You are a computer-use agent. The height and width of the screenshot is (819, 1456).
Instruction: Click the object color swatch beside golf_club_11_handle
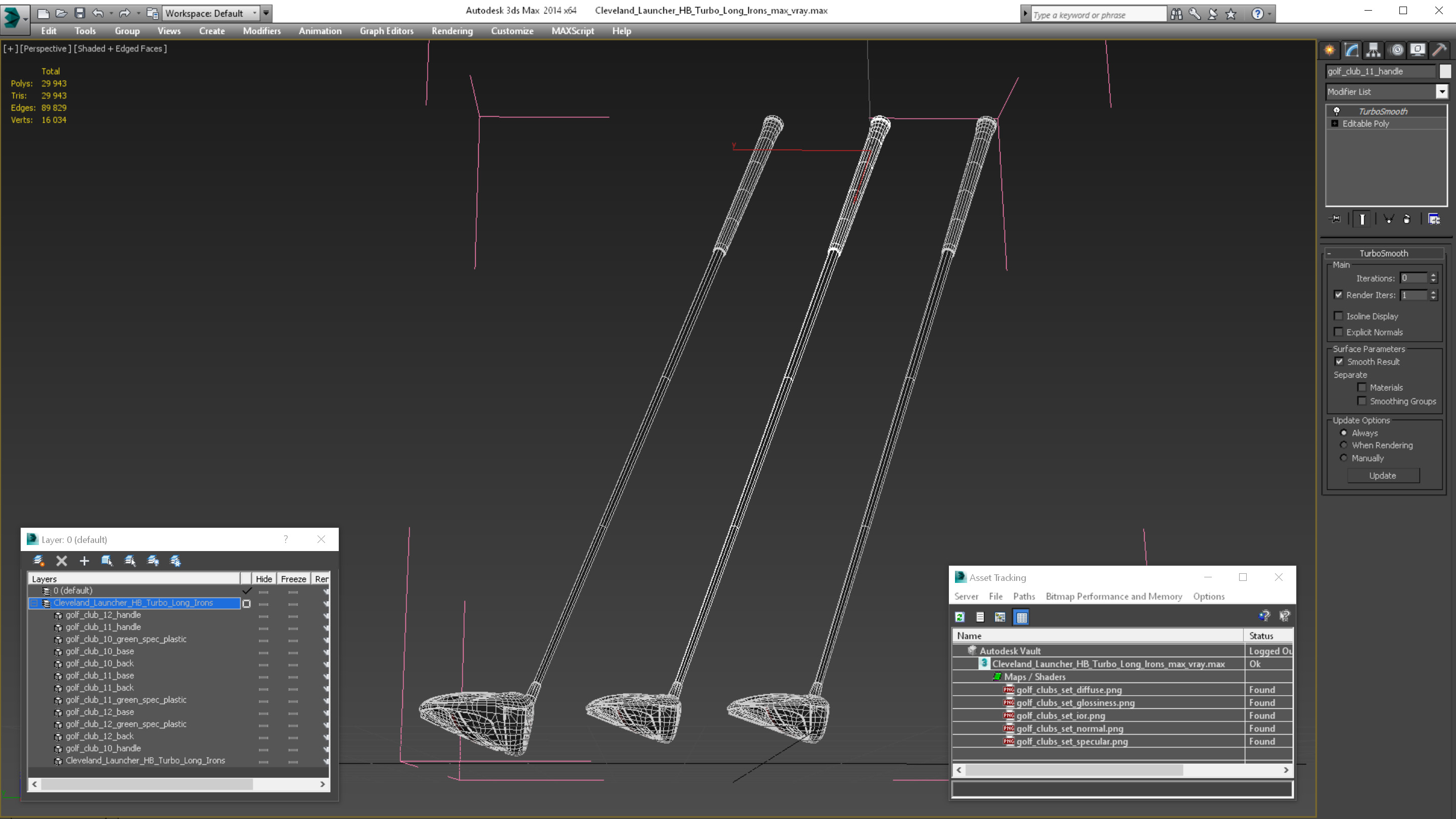point(1445,71)
